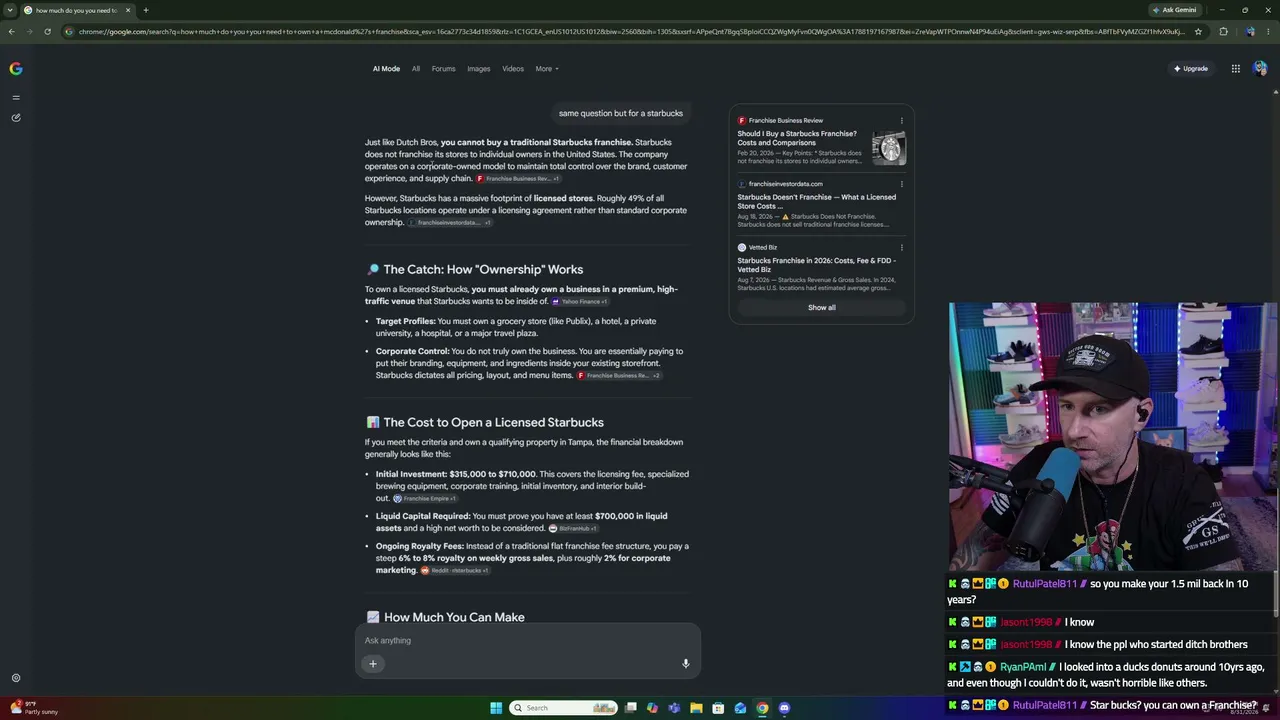
Task: Open the tab search dropdown arrow
Action: pos(10,10)
